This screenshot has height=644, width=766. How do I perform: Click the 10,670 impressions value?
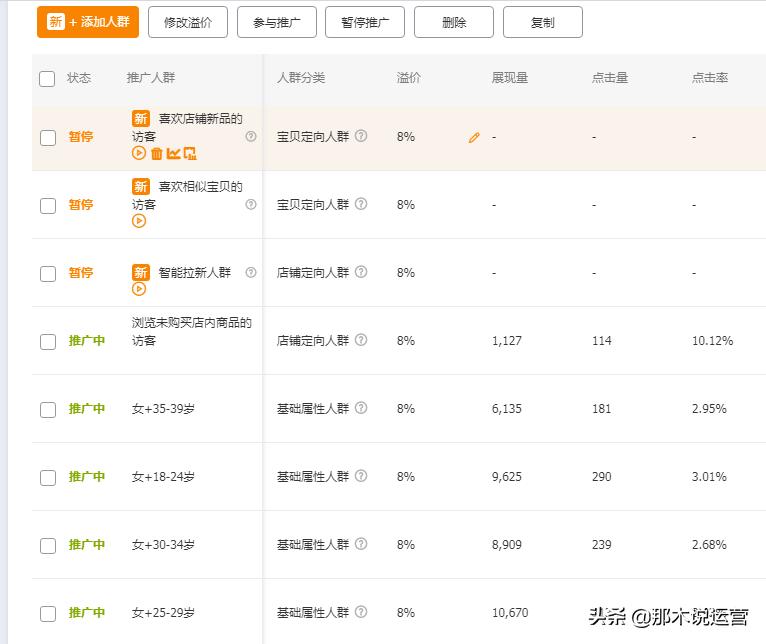coord(510,612)
